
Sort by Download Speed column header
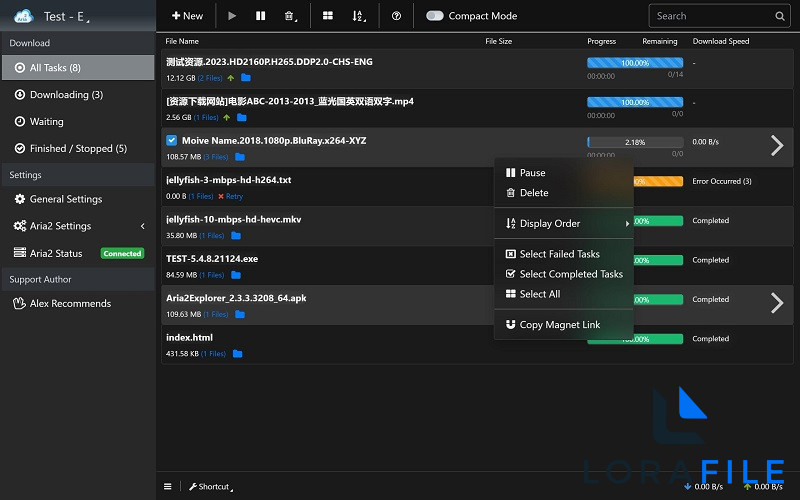[x=720, y=41]
